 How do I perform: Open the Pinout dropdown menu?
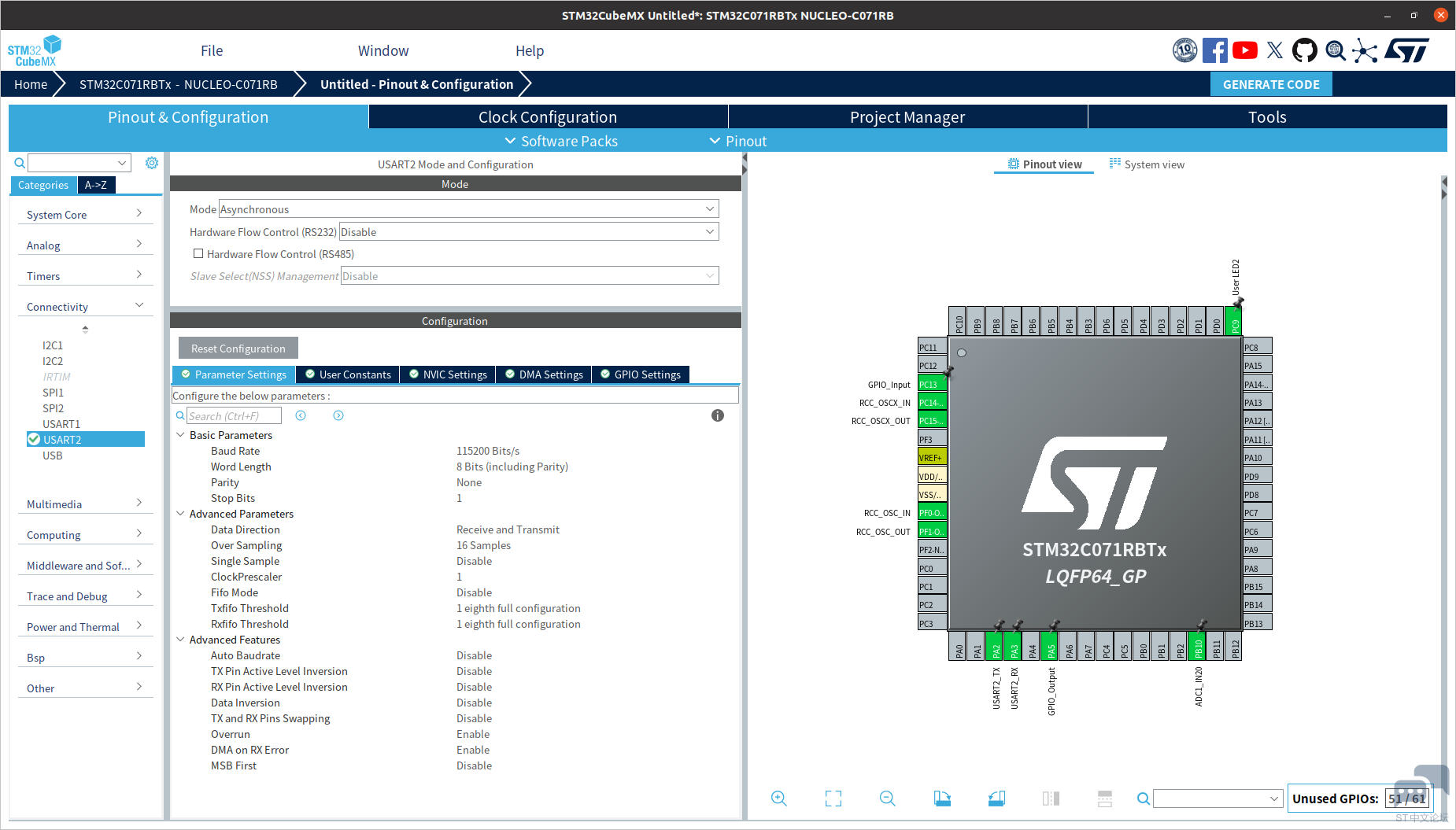pos(738,141)
